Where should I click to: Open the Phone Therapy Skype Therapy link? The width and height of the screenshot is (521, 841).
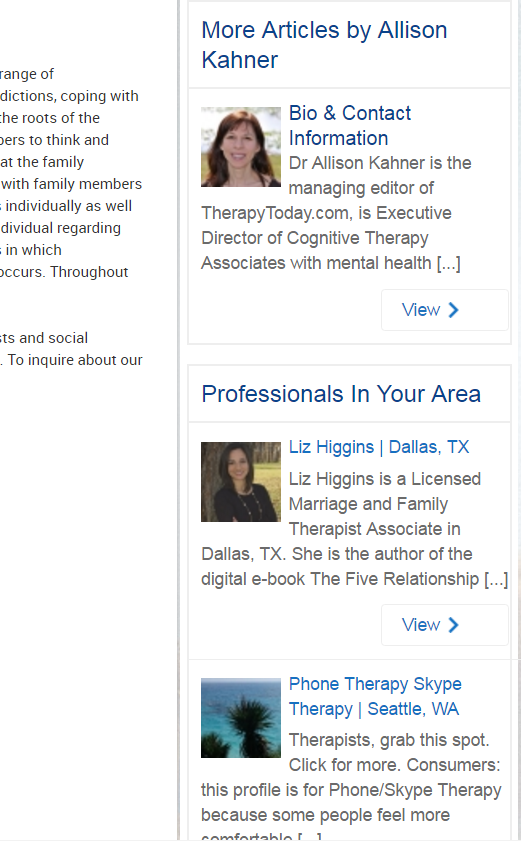(375, 696)
